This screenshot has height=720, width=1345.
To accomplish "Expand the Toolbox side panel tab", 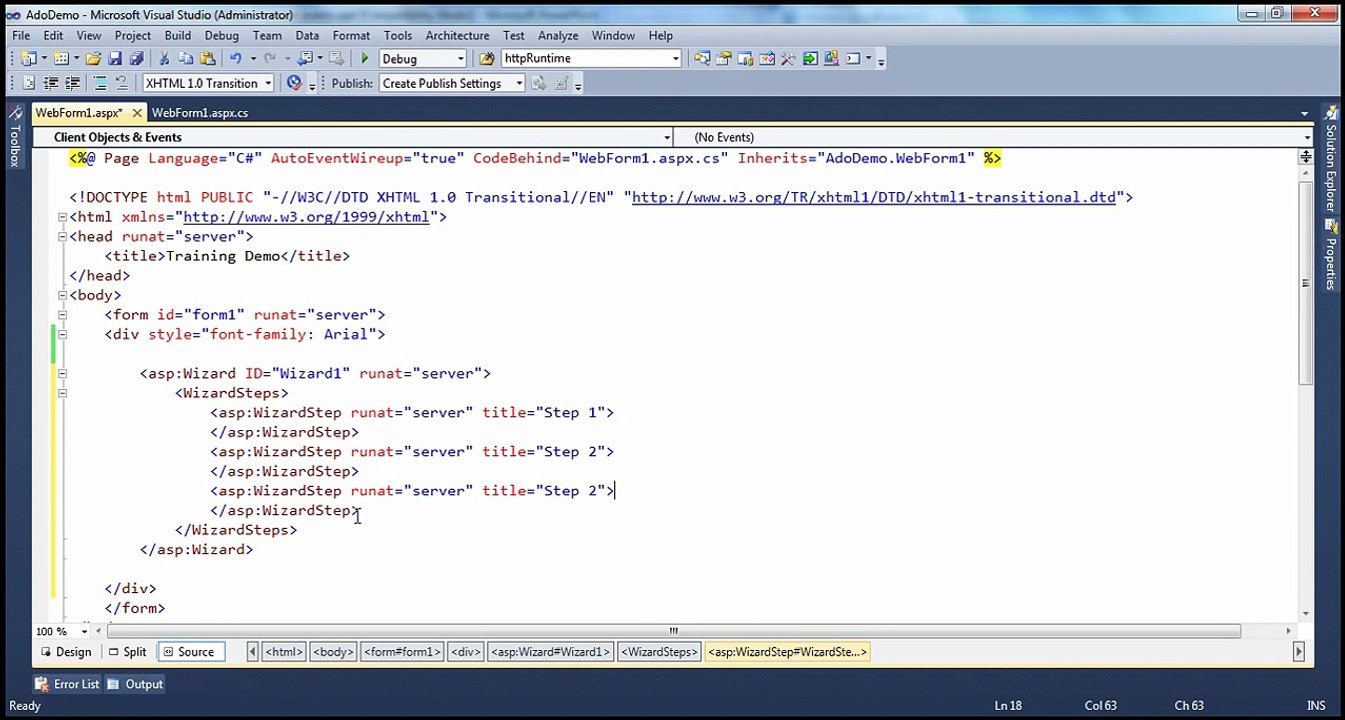I will [14, 136].
